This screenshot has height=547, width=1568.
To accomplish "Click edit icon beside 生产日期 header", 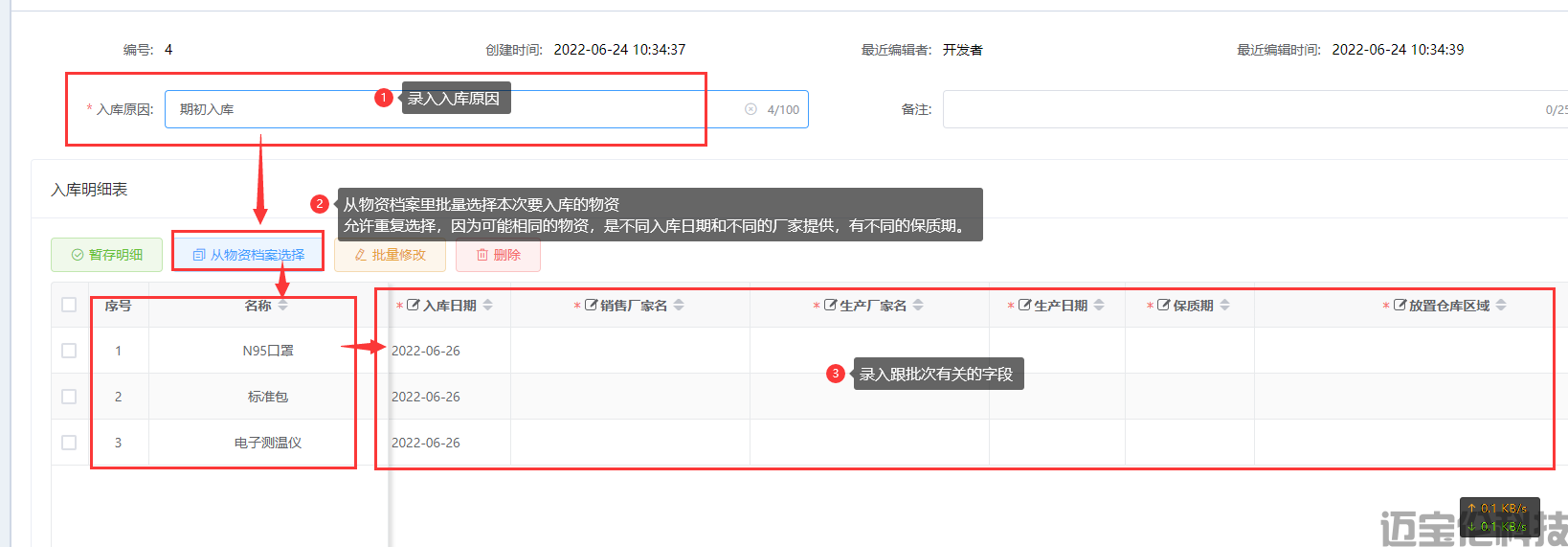I will coord(1024,305).
